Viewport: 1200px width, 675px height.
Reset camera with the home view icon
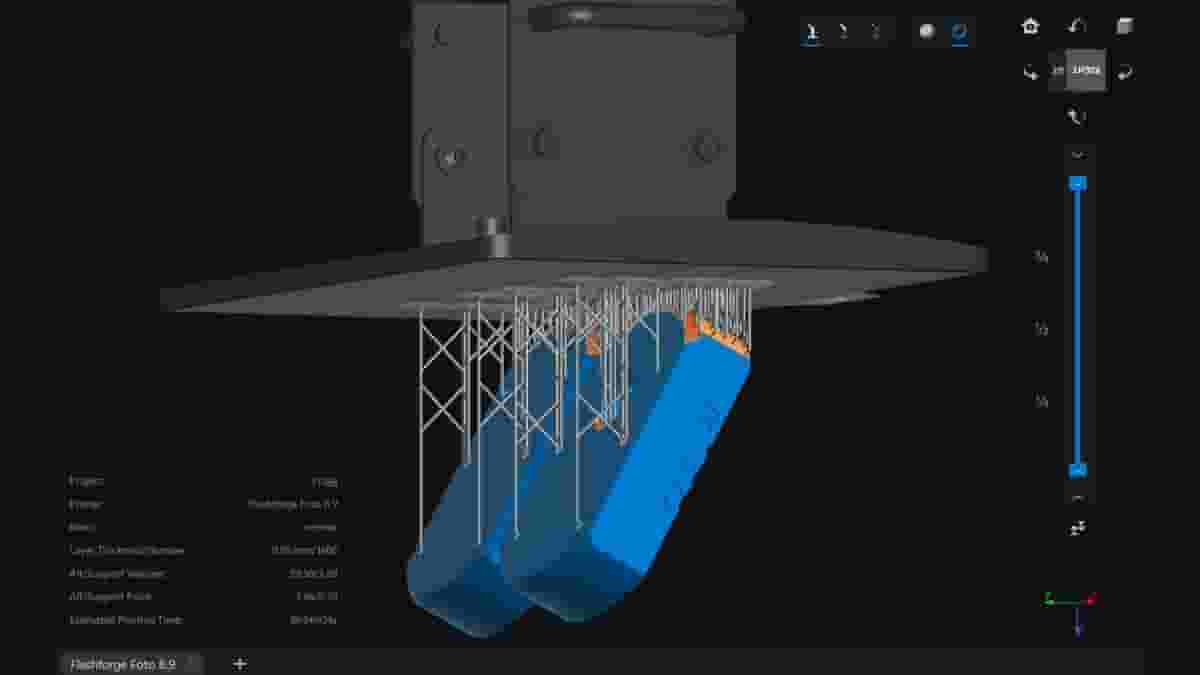pos(1030,26)
